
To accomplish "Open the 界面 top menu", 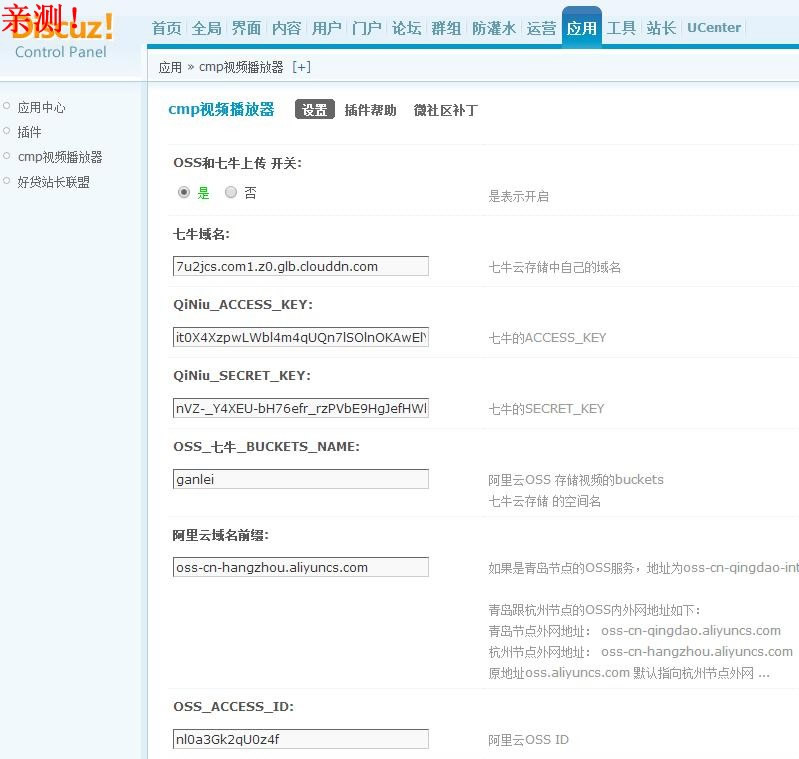I will click(246, 28).
